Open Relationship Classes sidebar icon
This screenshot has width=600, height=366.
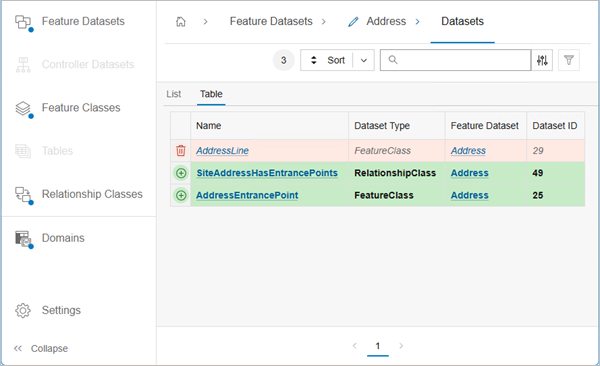[23, 195]
